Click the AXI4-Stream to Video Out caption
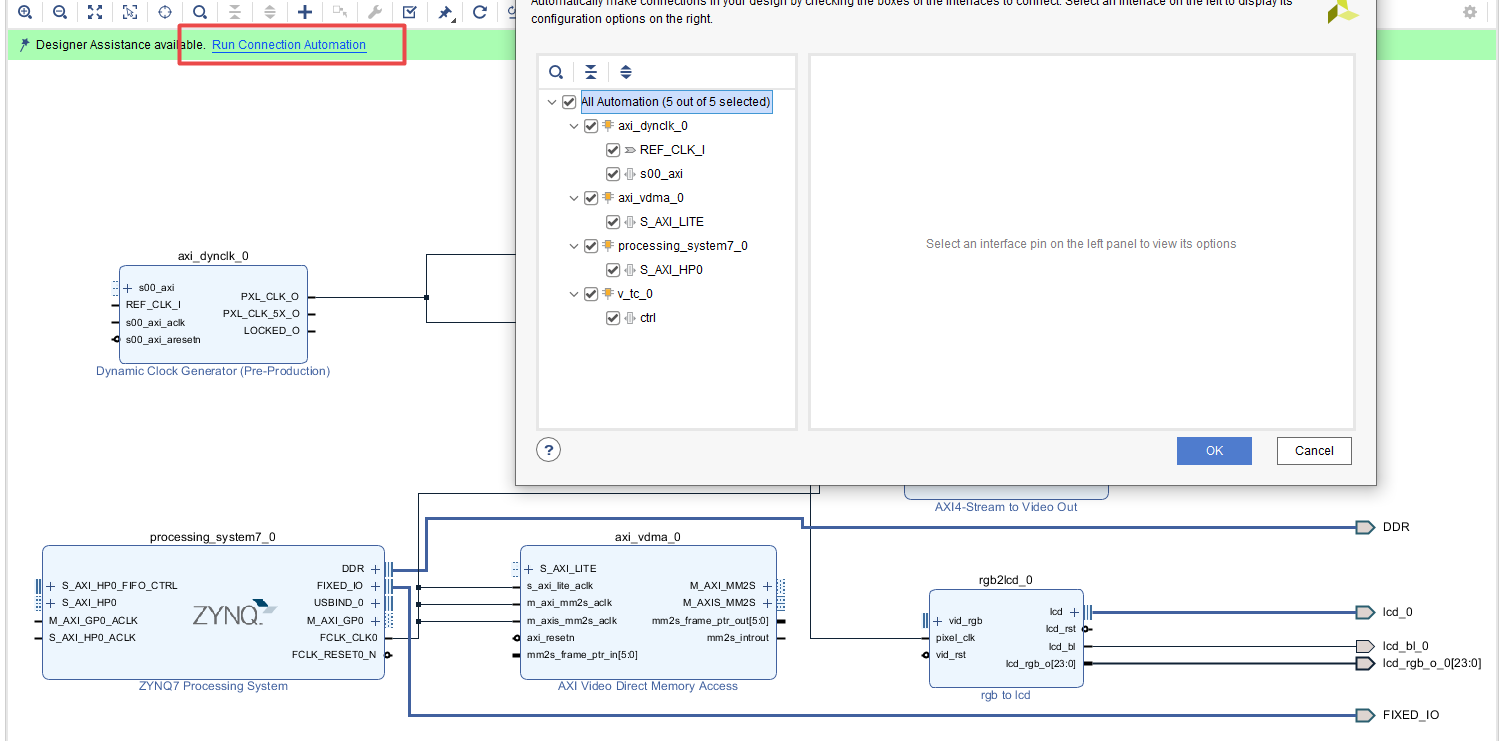The width and height of the screenshot is (1499, 741). click(1006, 507)
